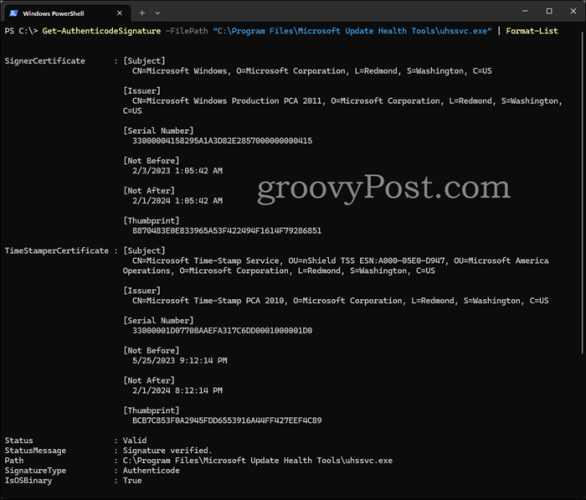Minimize the terminal window
This screenshot has width=586, height=500.
[525, 11]
